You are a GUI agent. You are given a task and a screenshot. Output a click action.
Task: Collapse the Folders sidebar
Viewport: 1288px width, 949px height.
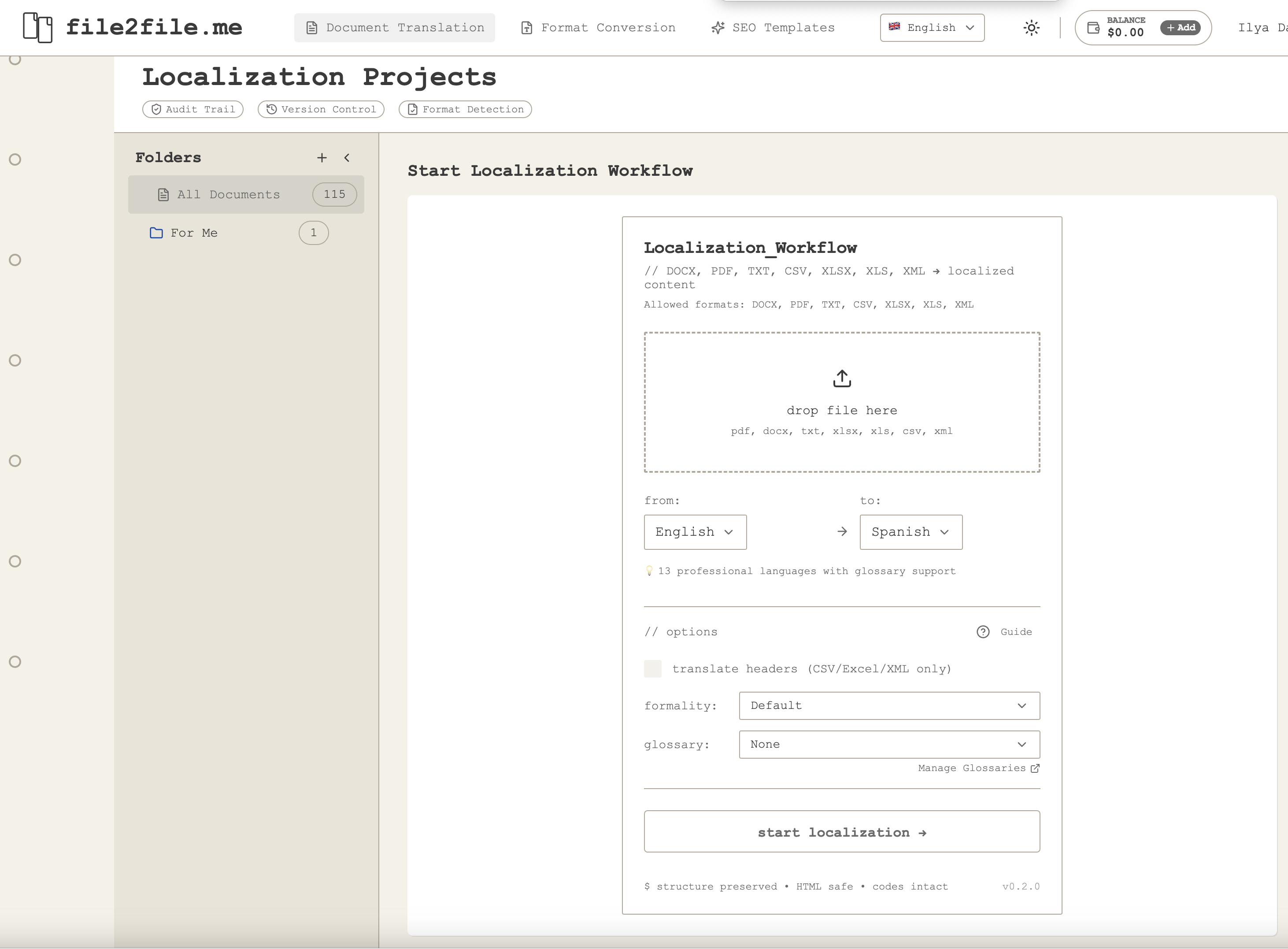click(x=347, y=157)
